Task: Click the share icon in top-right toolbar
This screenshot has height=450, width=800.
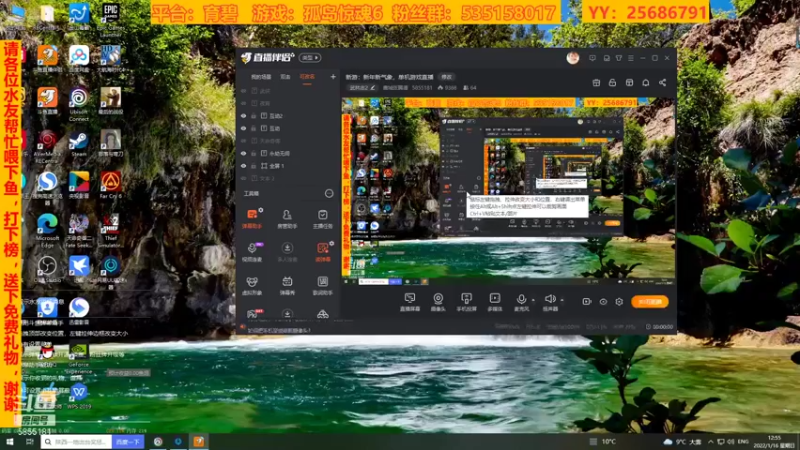Action: [662, 82]
